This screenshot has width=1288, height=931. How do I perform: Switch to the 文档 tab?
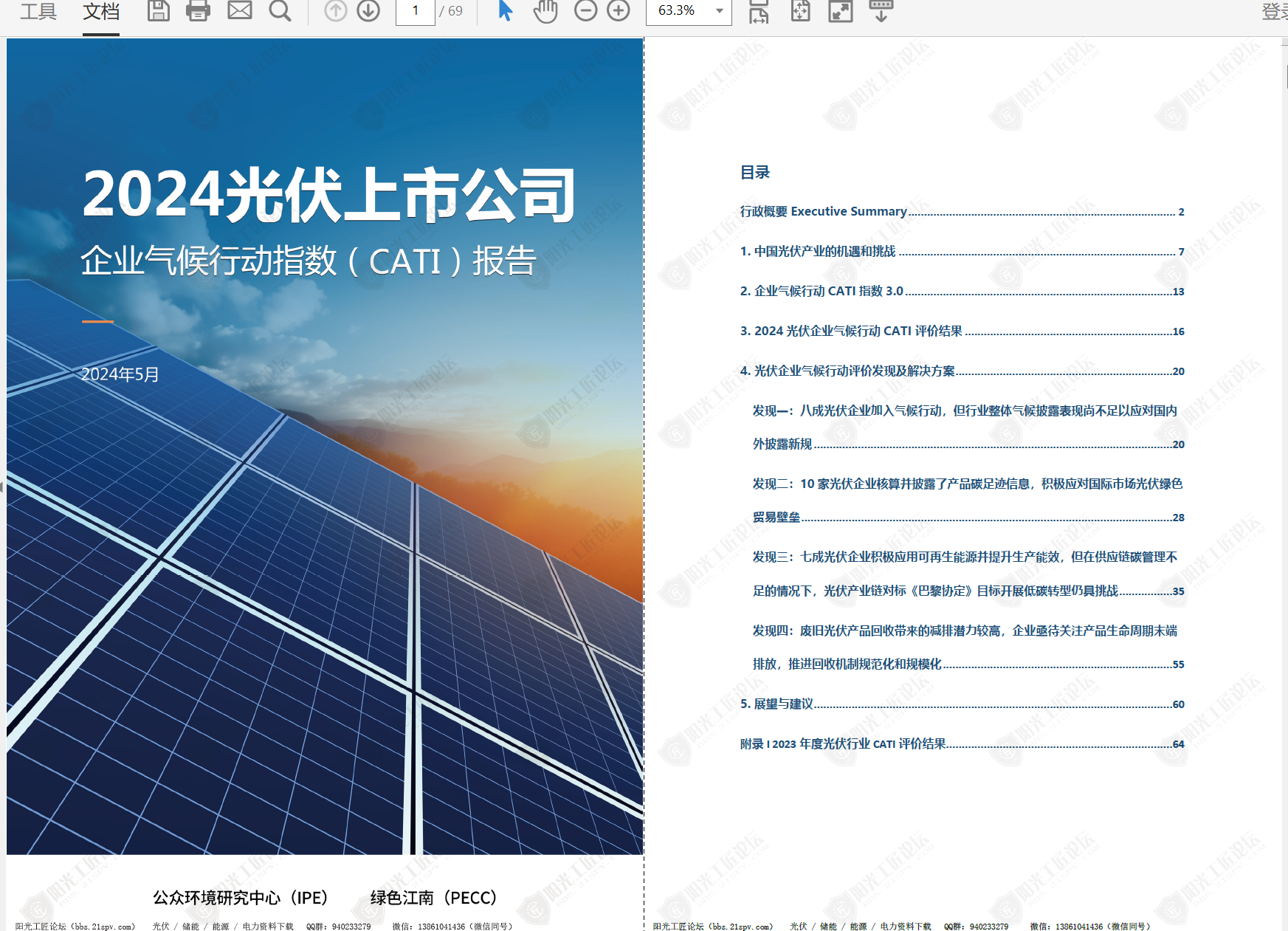pyautogui.click(x=101, y=12)
